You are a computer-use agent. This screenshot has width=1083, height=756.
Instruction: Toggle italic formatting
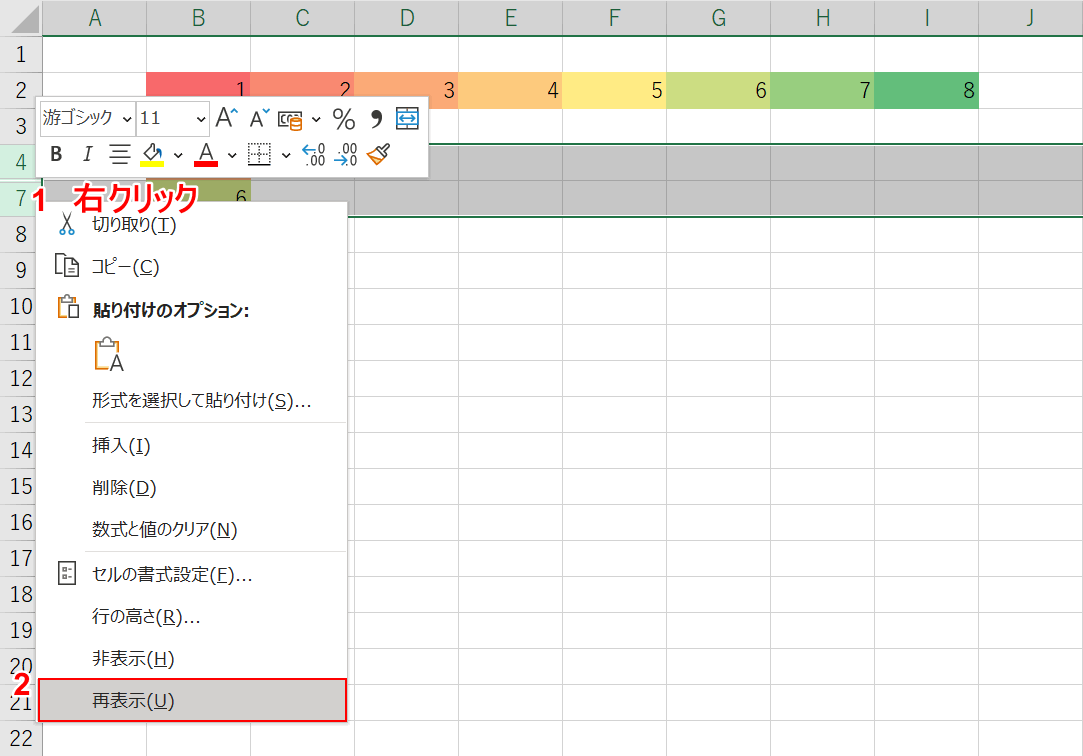[87, 154]
